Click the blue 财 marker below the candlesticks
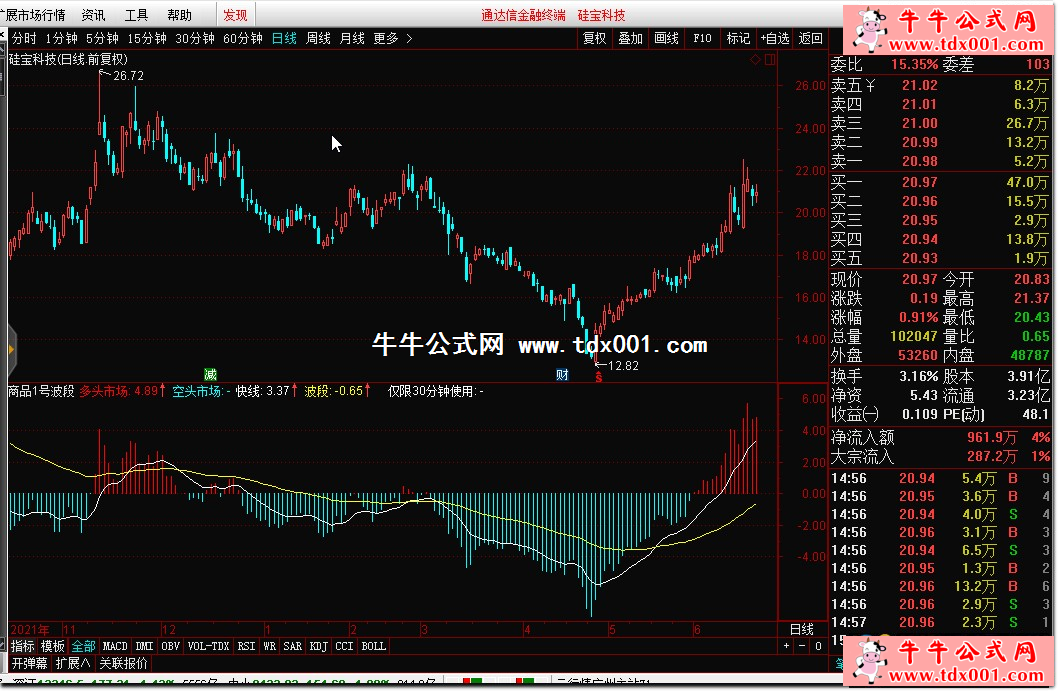The image size is (1059, 691). click(x=563, y=375)
